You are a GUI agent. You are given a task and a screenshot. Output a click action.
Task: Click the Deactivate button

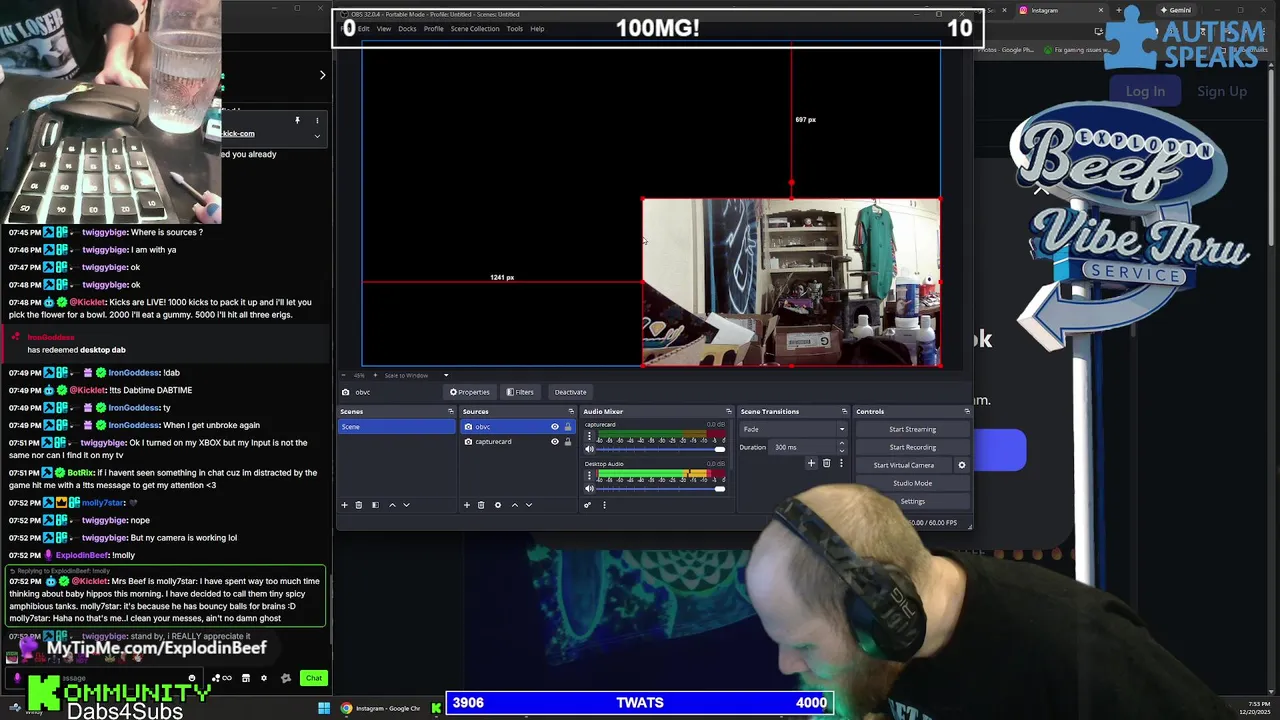click(570, 392)
